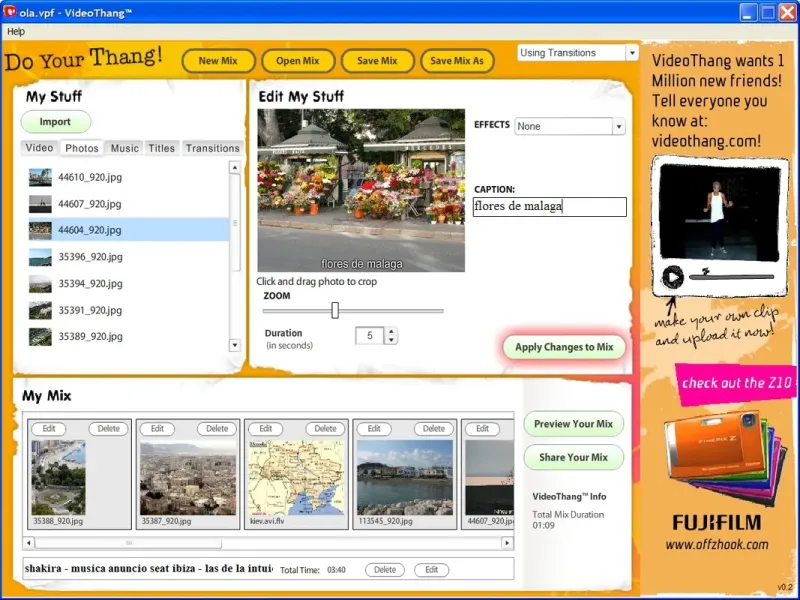Click the My Stuff list scroll down arrow
This screenshot has height=600, width=800.
pos(235,345)
